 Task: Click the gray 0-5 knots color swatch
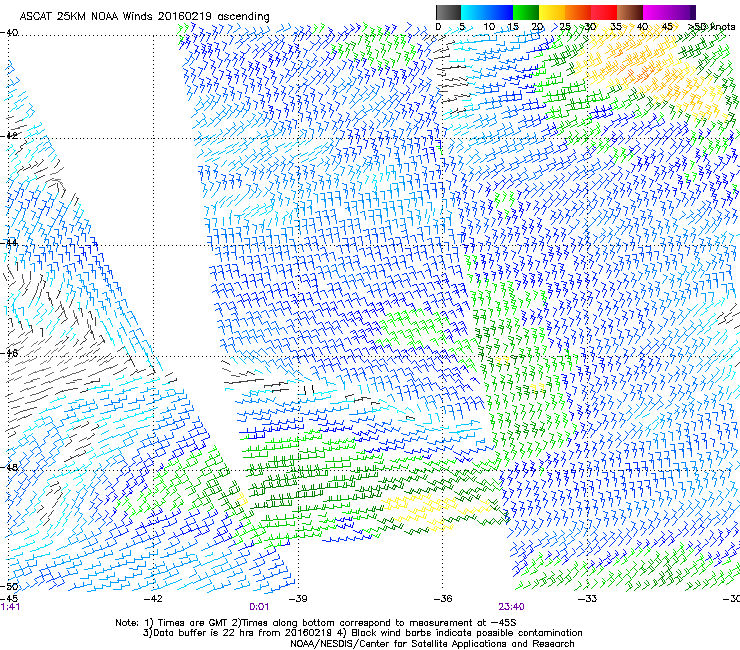448,12
